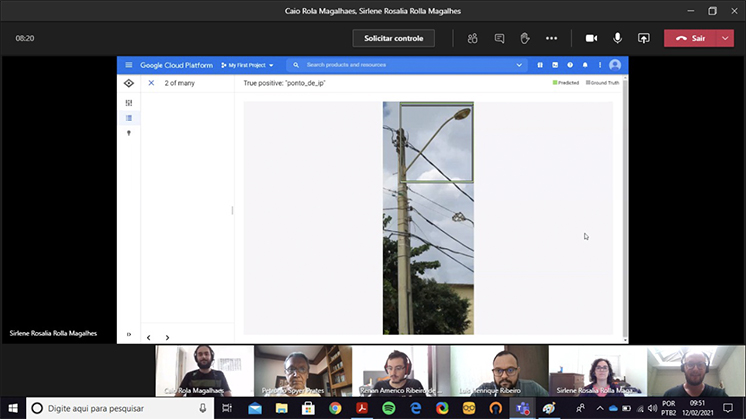746x419 pixels.
Task: Open Spotify from the Windows taskbar
Action: [388, 408]
